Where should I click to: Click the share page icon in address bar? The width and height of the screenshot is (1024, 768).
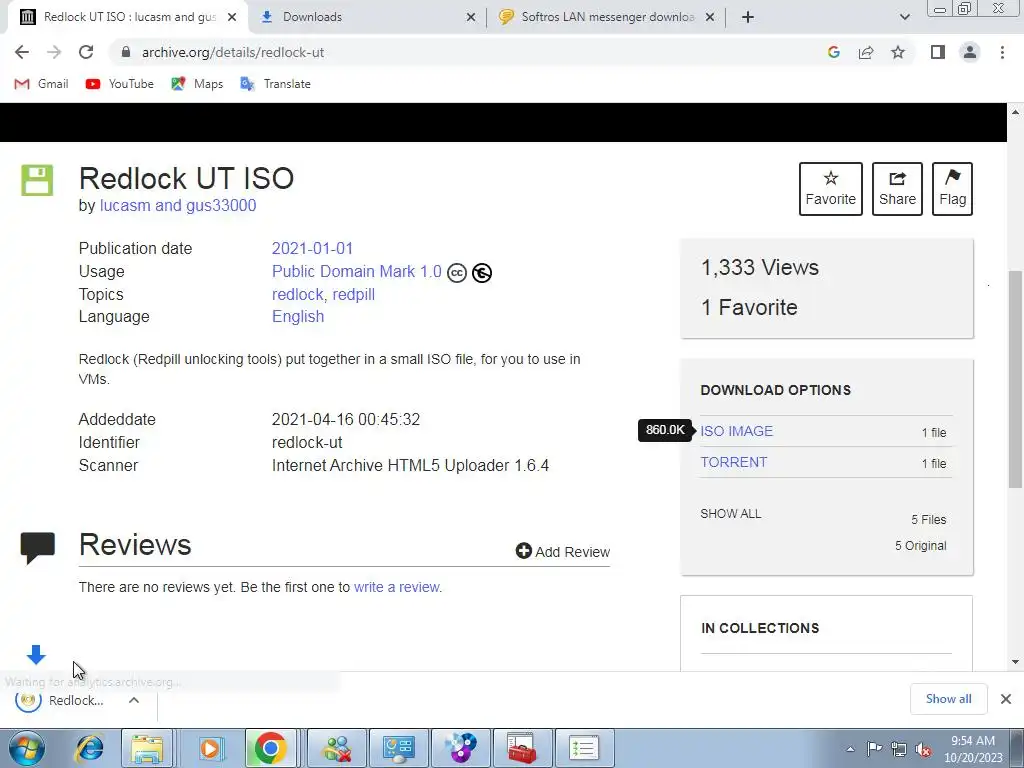coord(866,52)
